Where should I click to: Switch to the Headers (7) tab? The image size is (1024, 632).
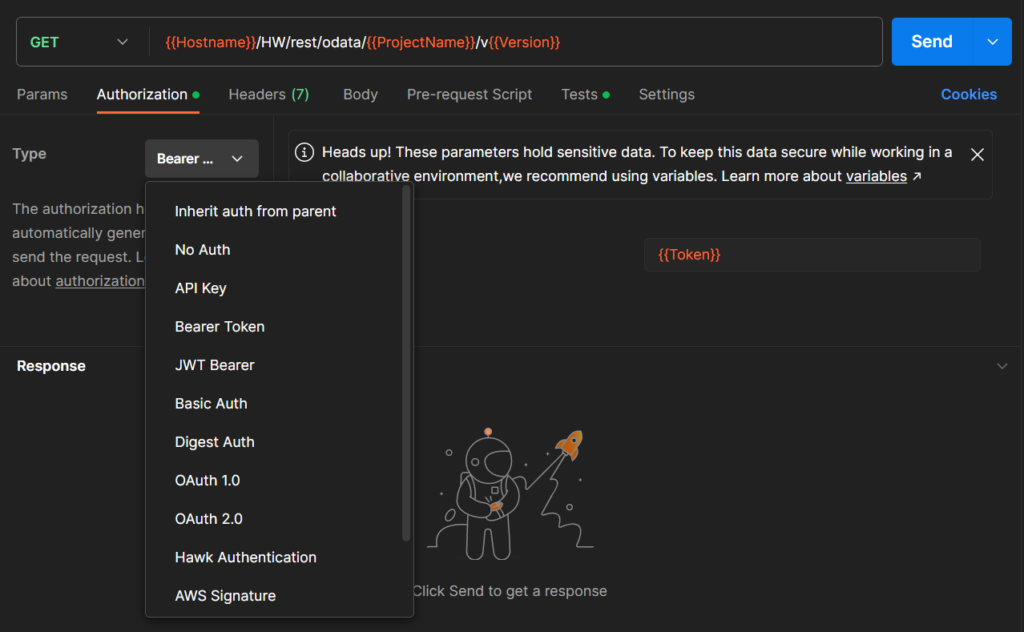(268, 94)
